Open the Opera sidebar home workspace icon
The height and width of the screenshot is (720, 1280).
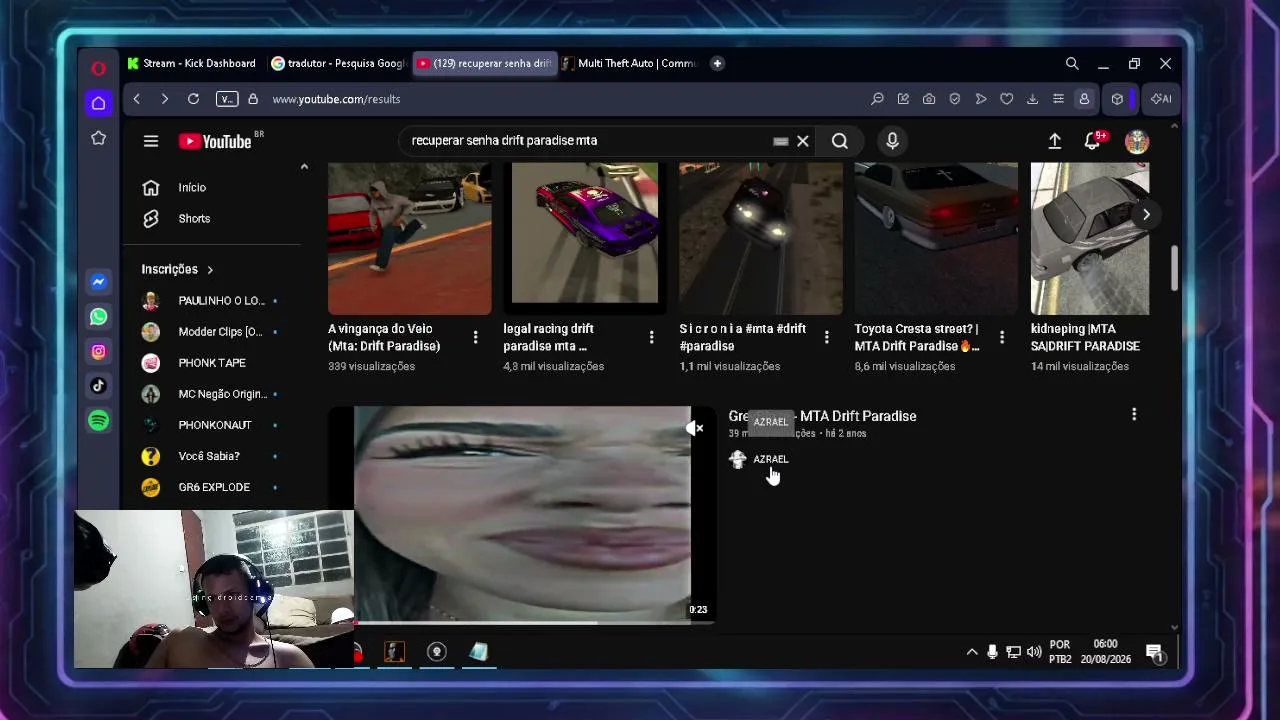(x=98, y=103)
